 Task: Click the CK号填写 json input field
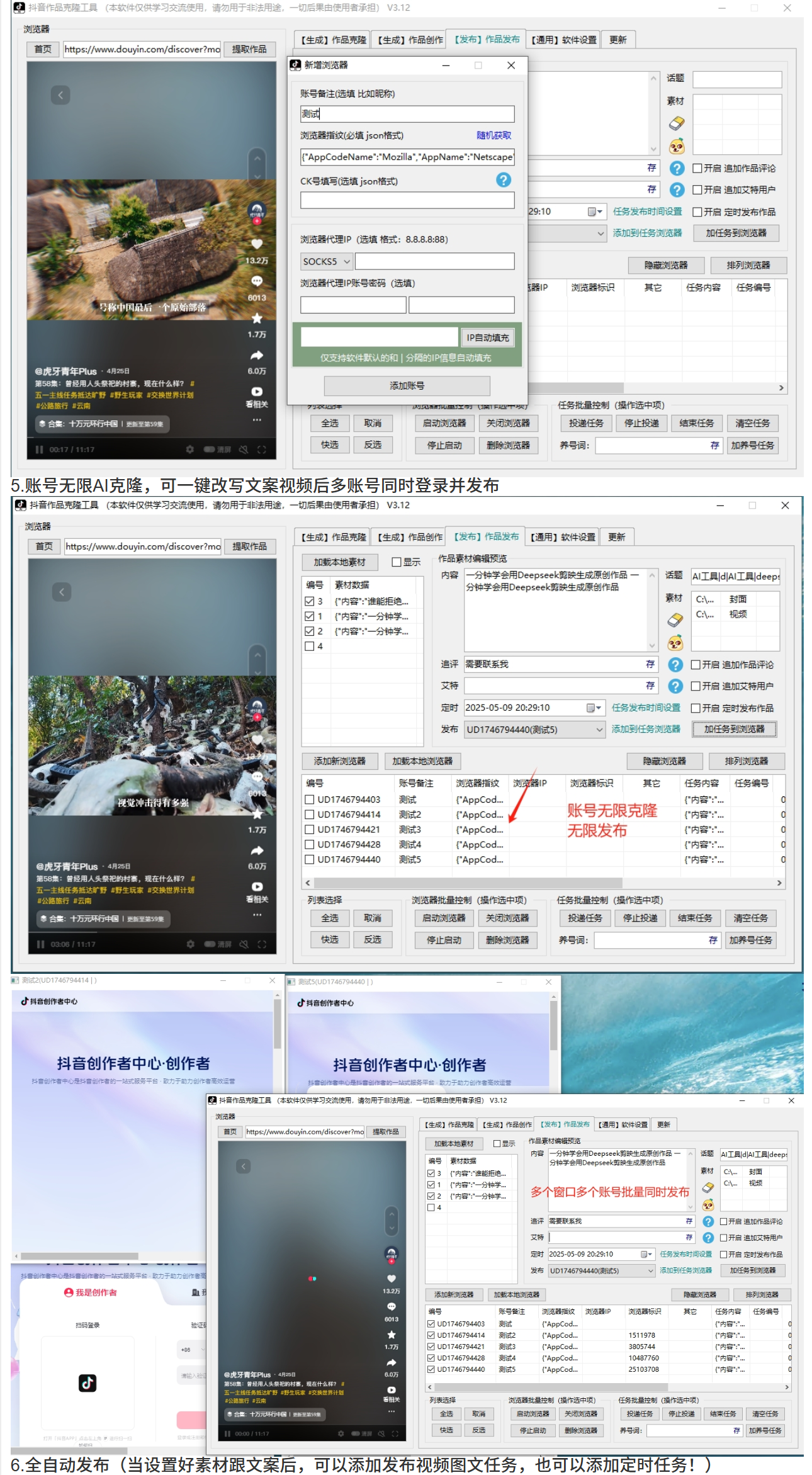click(x=407, y=200)
